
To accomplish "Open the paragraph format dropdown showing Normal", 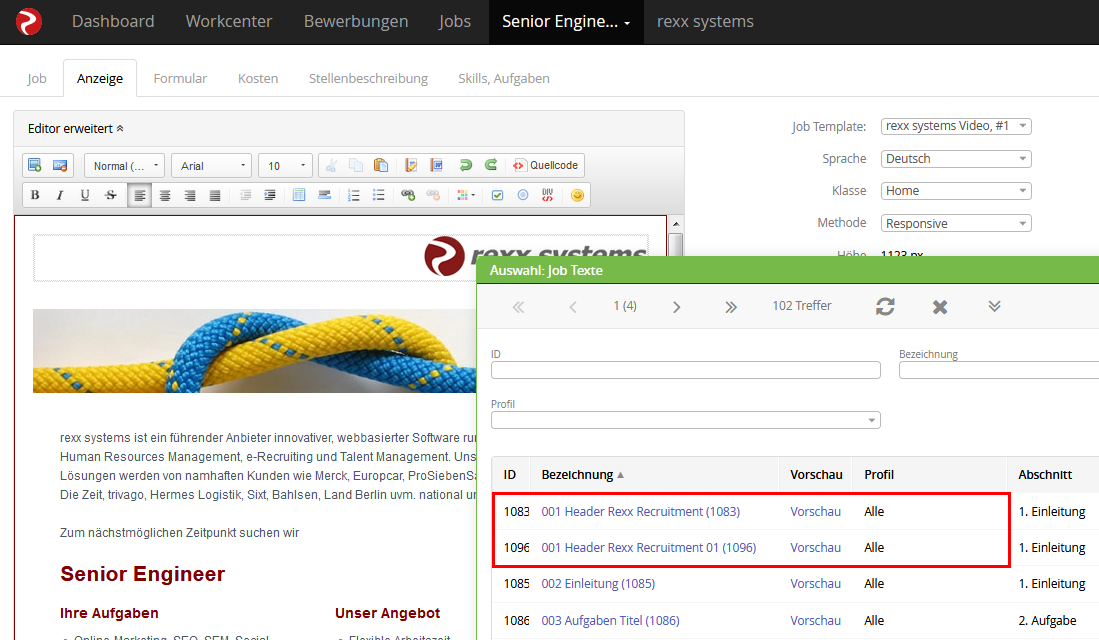I will click(x=125, y=165).
